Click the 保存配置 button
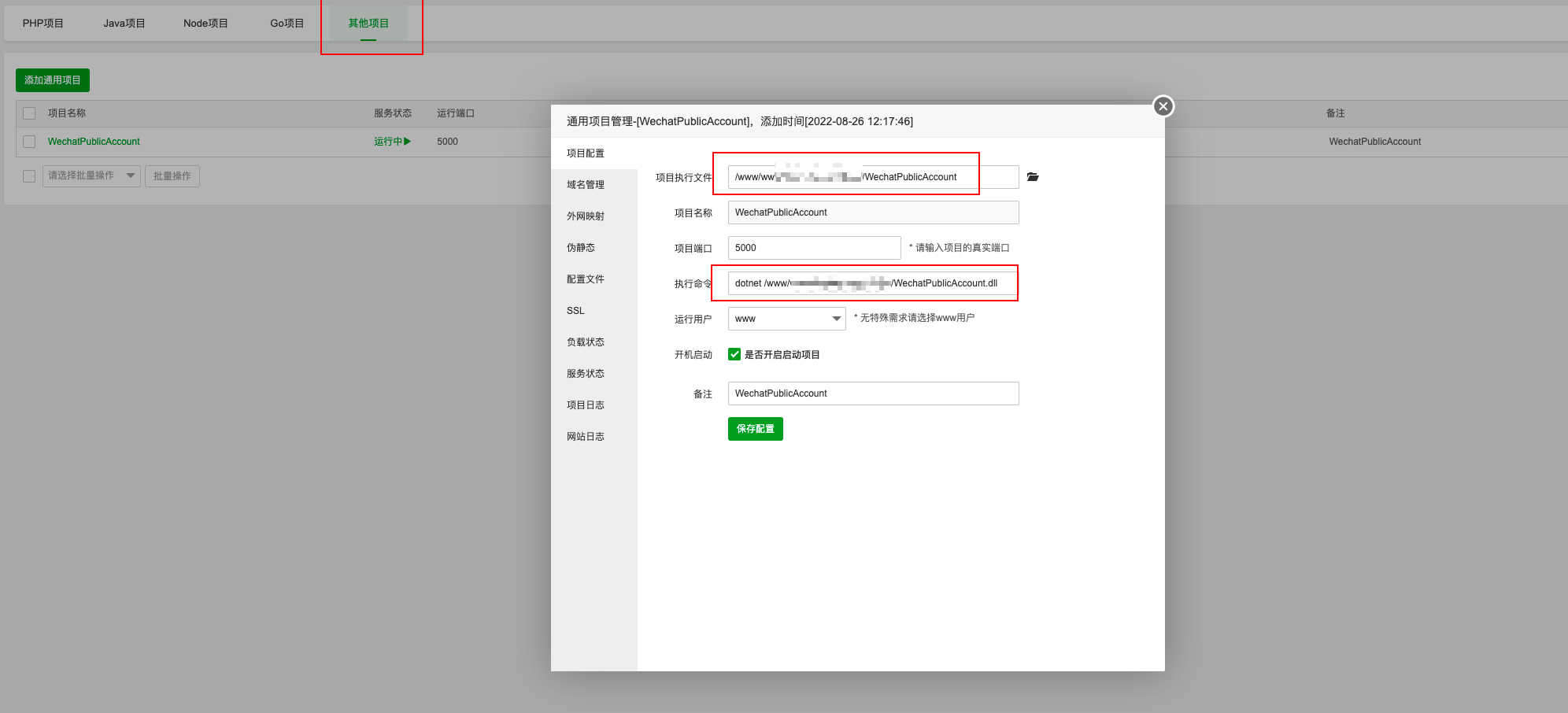Viewport: 1568px width, 713px height. pyautogui.click(x=756, y=429)
